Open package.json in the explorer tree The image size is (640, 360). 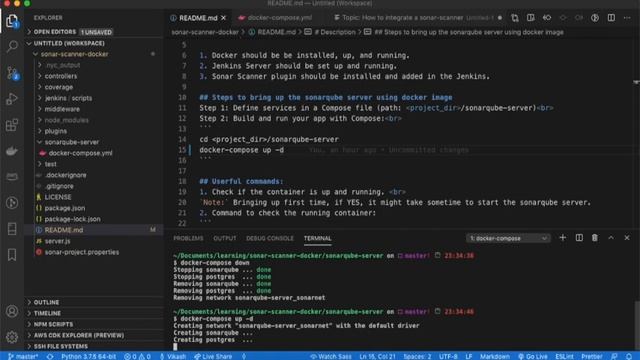(94, 208)
